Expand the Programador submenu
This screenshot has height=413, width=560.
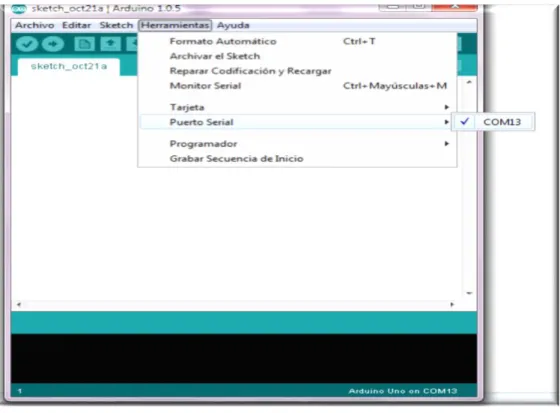coord(297,144)
